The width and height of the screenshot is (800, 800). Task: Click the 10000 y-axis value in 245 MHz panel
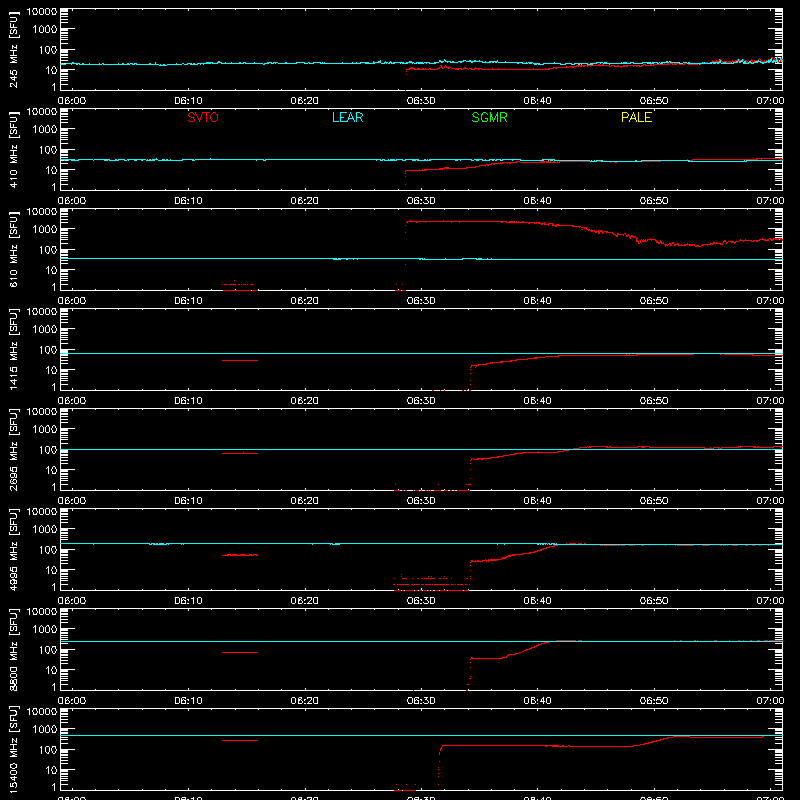pyautogui.click(x=42, y=12)
